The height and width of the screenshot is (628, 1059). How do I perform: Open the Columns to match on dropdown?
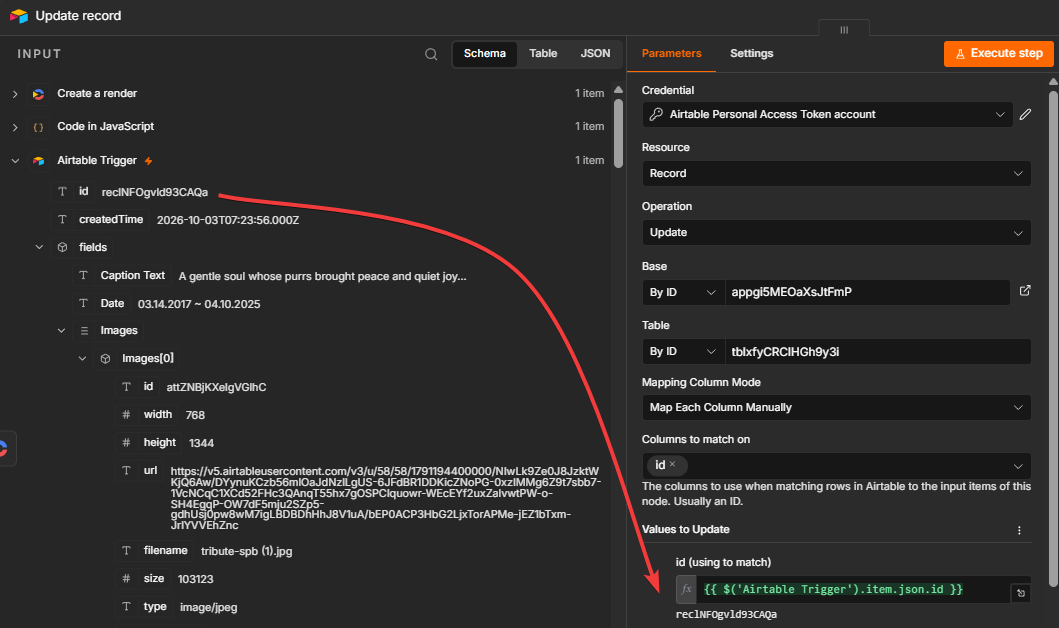(836, 465)
